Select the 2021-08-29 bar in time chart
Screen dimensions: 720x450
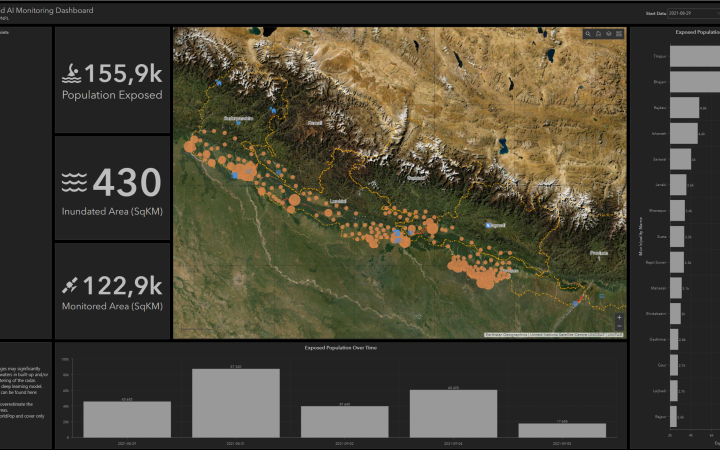(x=127, y=419)
